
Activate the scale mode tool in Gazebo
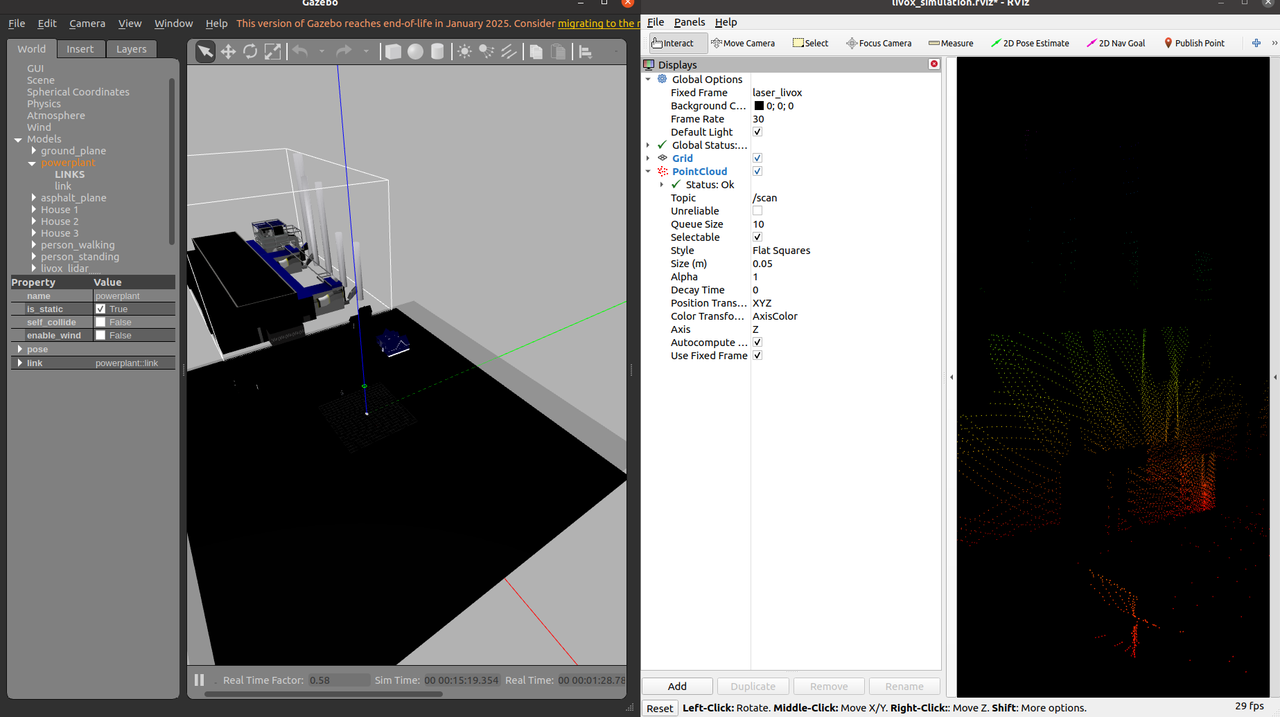pos(272,51)
